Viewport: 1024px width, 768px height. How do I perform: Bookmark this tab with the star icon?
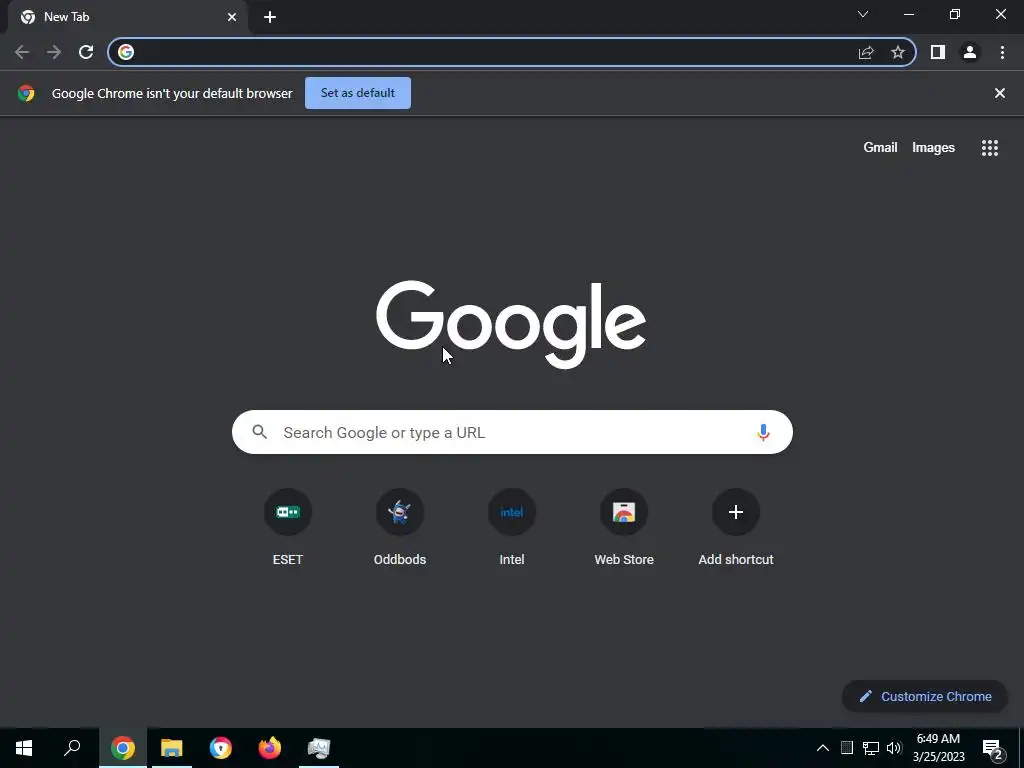click(898, 52)
